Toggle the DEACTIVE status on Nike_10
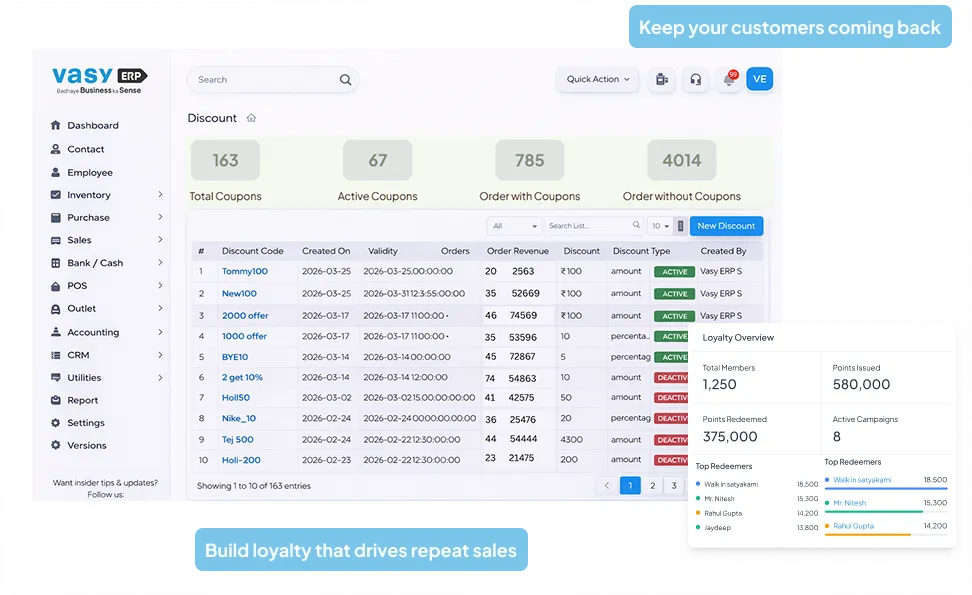This screenshot has width=972, height=595. pos(674,419)
